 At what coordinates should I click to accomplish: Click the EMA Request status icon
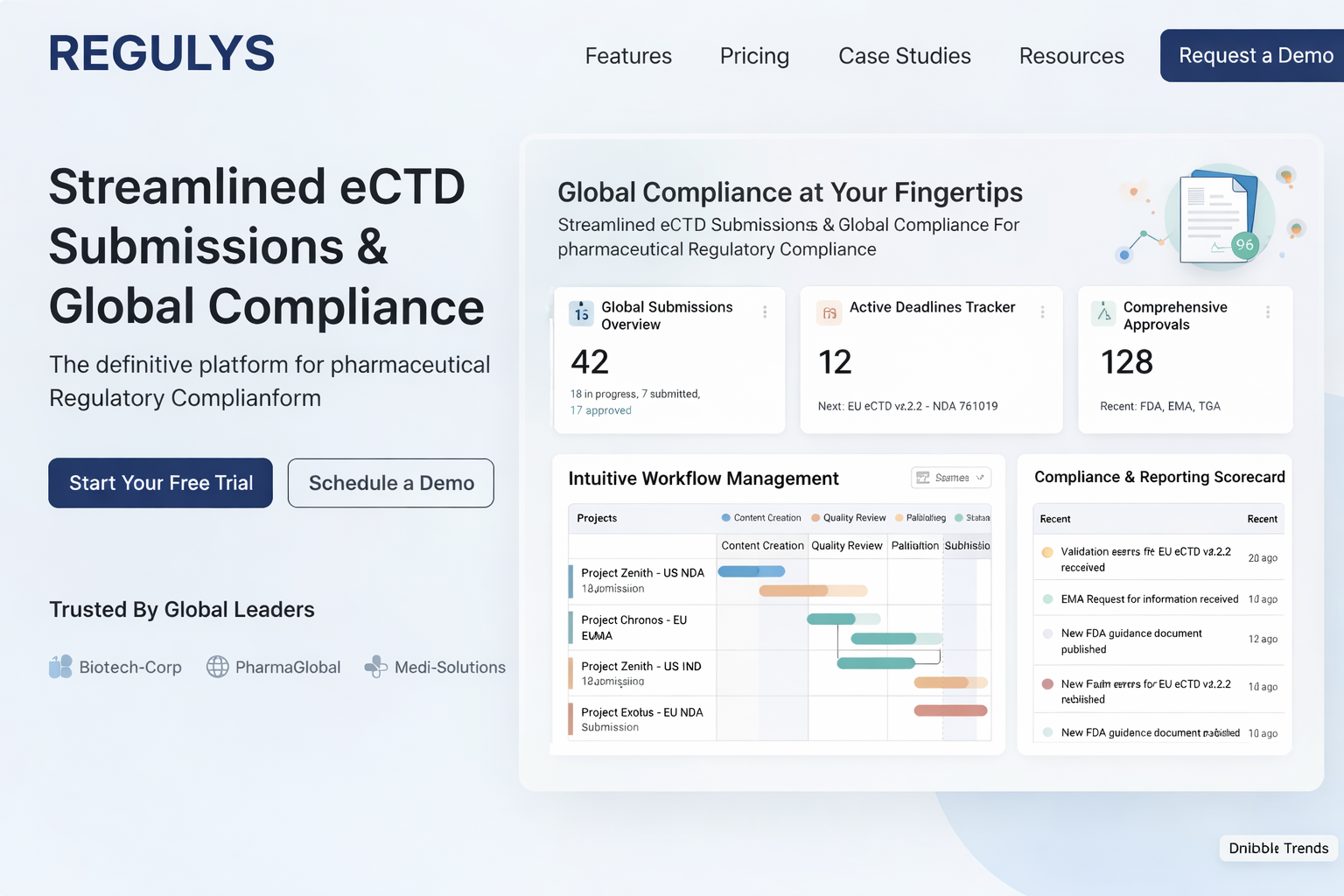click(x=1047, y=599)
